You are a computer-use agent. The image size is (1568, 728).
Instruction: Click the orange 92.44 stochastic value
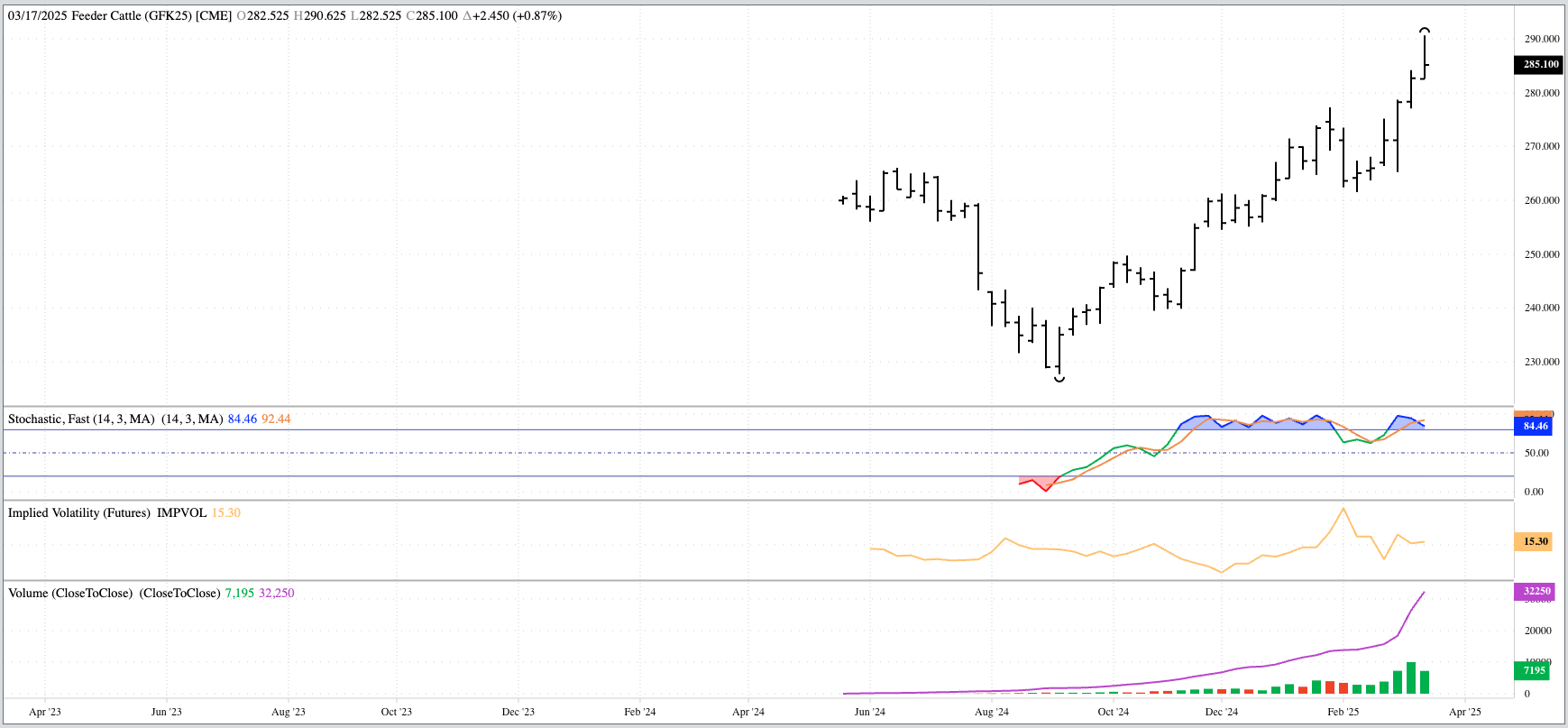point(276,419)
